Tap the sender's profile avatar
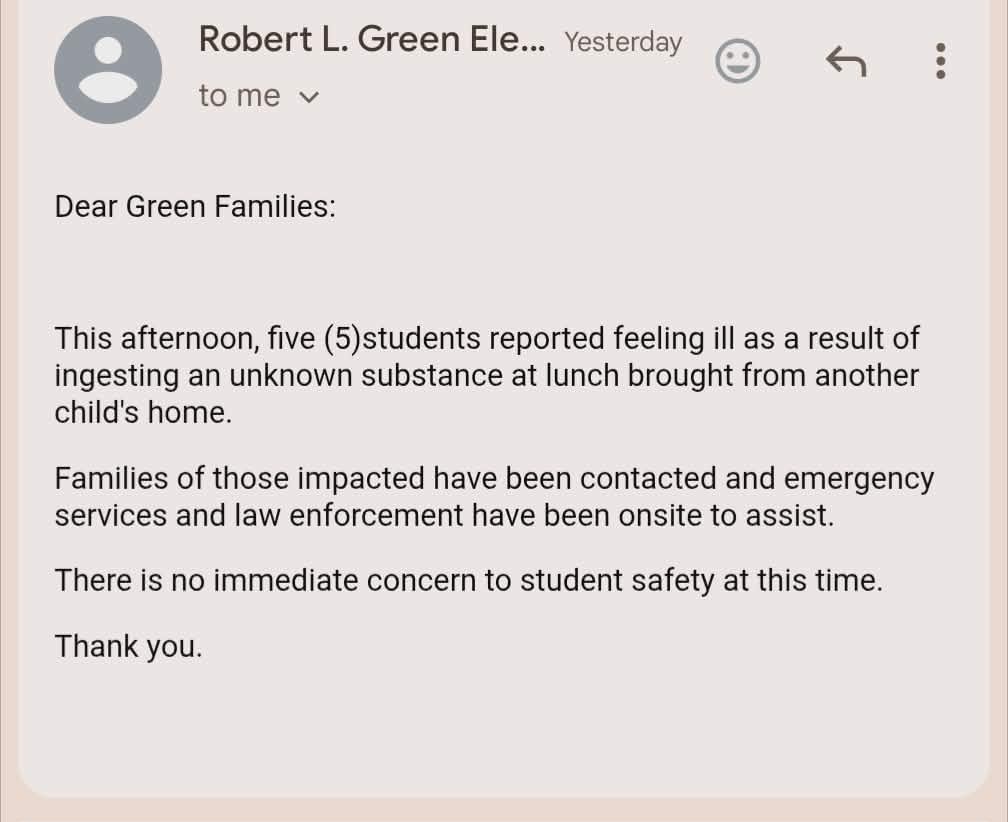 coord(108,70)
